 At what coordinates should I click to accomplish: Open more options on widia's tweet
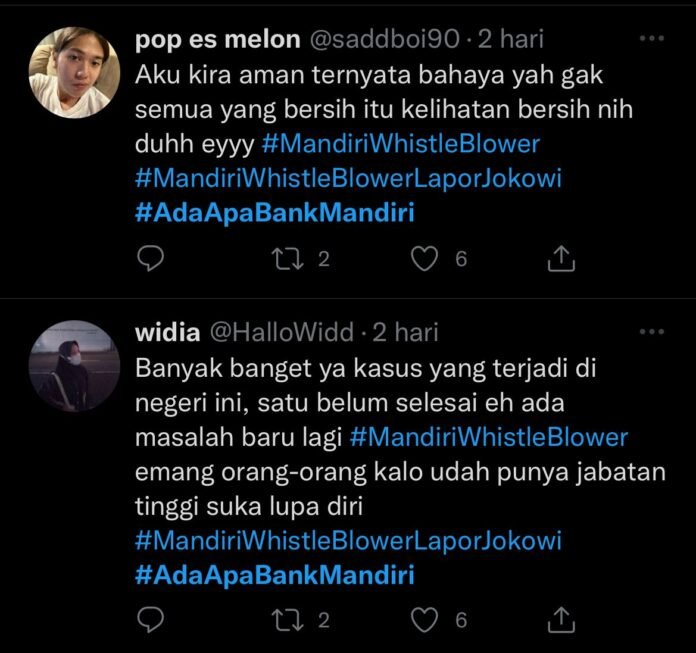652,332
